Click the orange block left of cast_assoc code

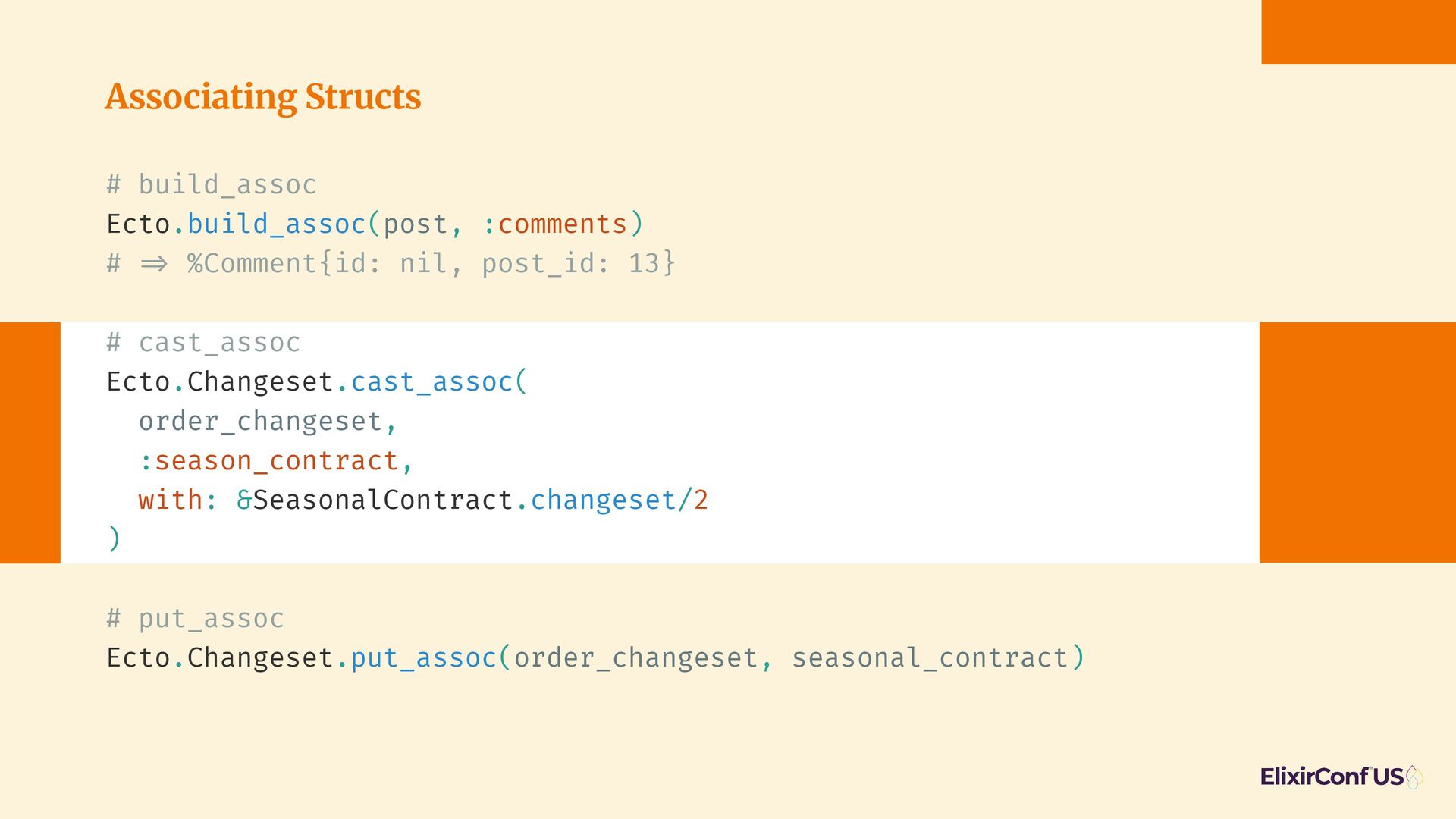tap(30, 442)
